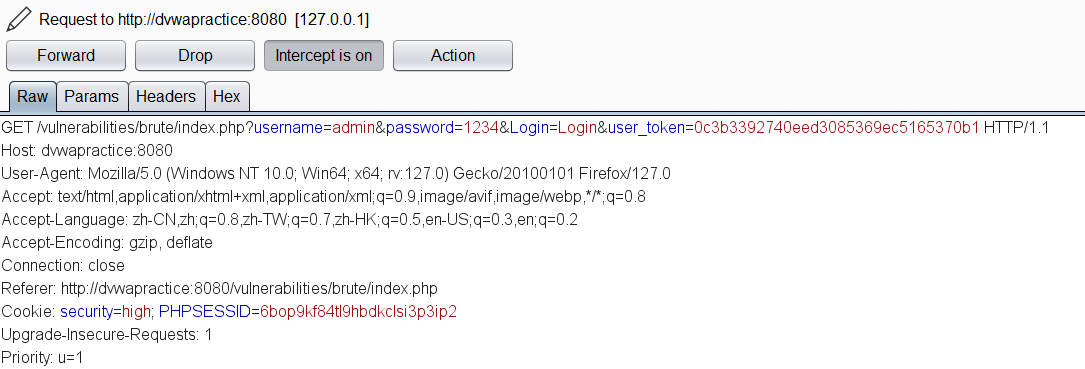Drop the intercepted request
Screen dimensions: 1085x369
click(195, 55)
